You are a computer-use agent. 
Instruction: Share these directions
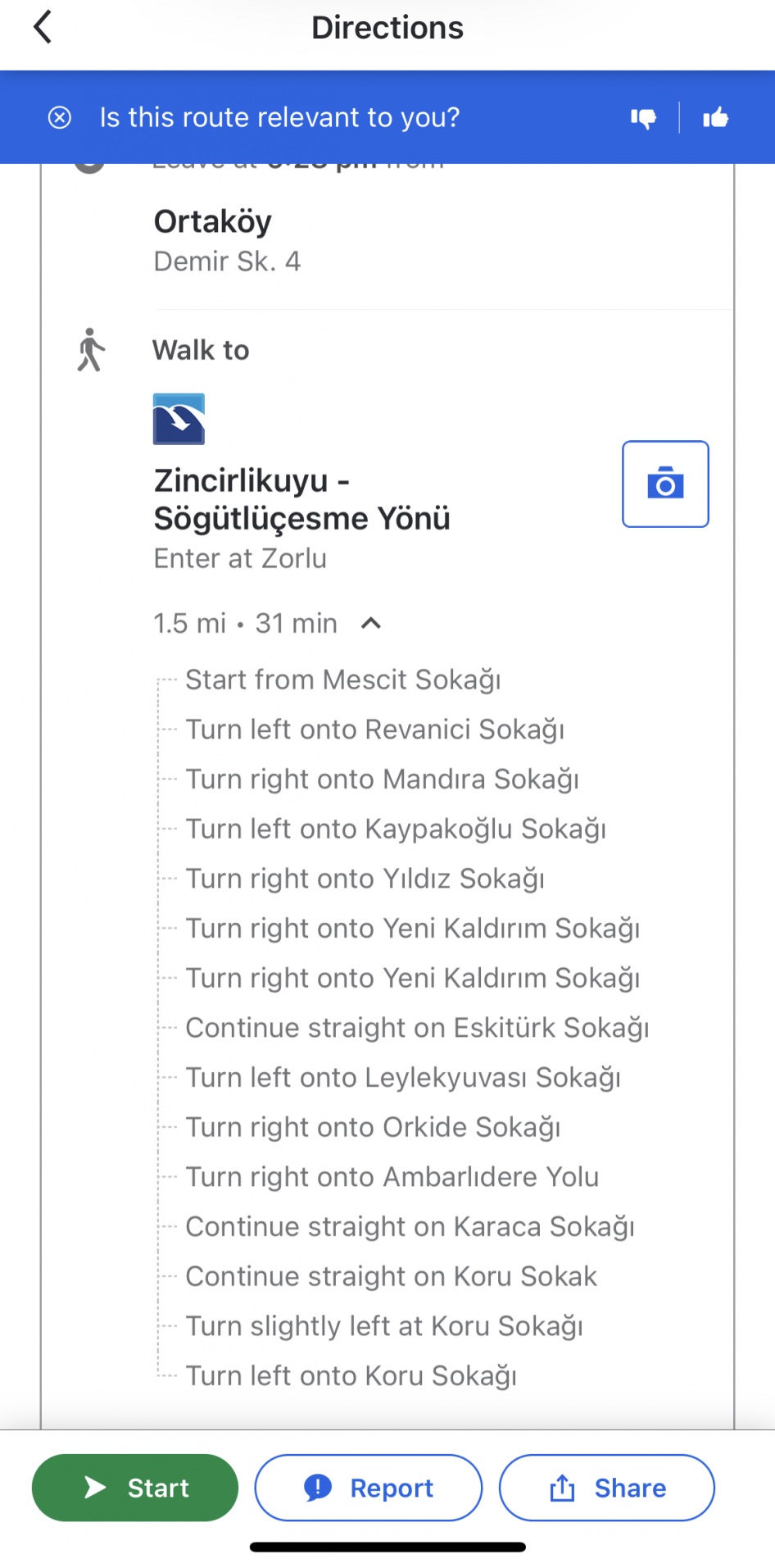point(606,1488)
